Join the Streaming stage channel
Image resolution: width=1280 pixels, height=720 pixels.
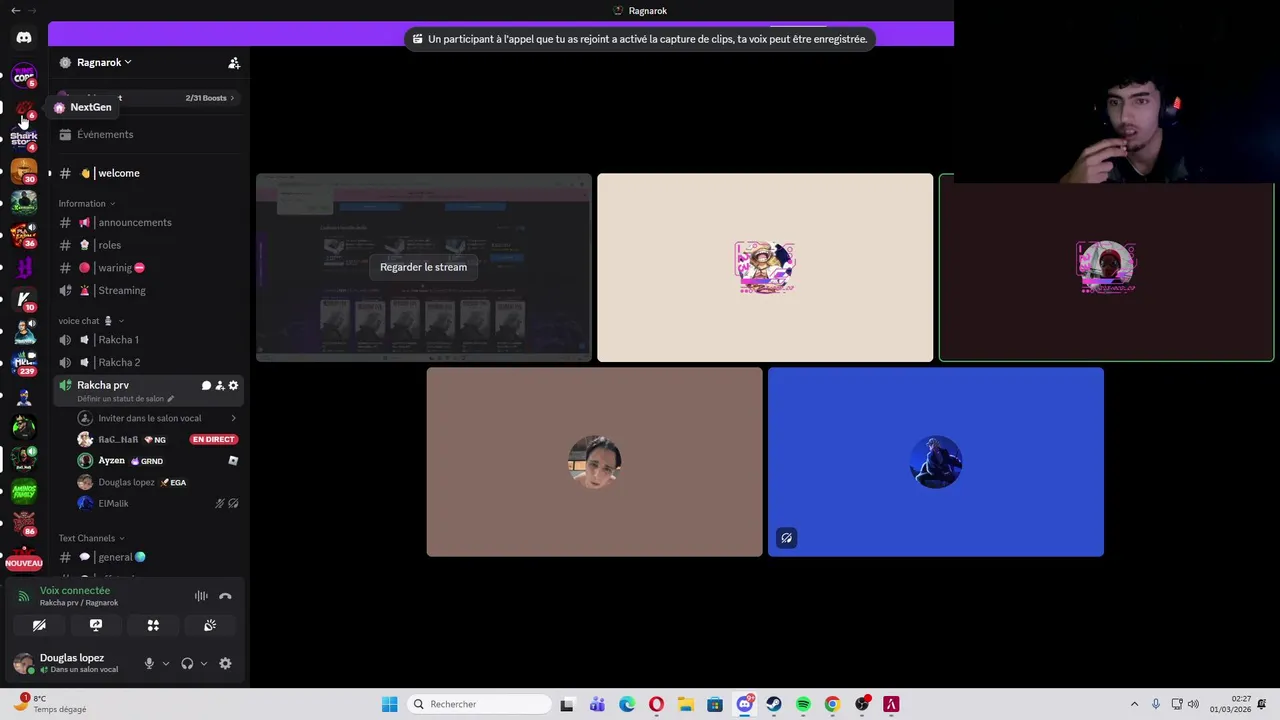click(148, 290)
